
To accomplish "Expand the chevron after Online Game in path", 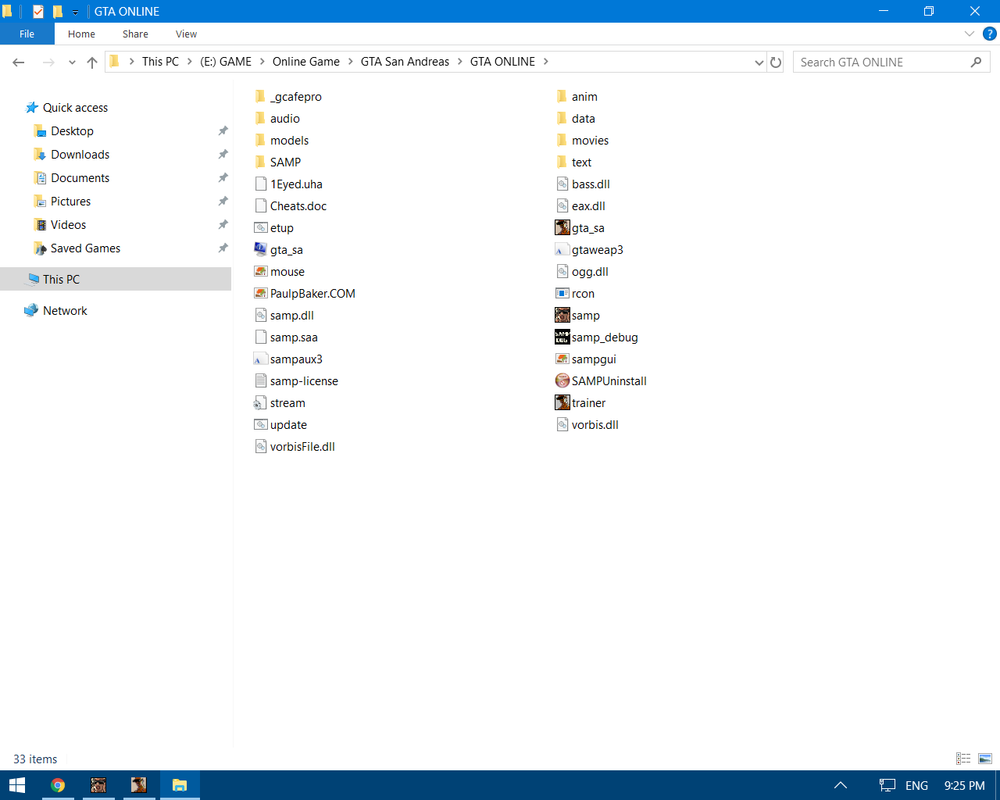I will click(x=350, y=61).
